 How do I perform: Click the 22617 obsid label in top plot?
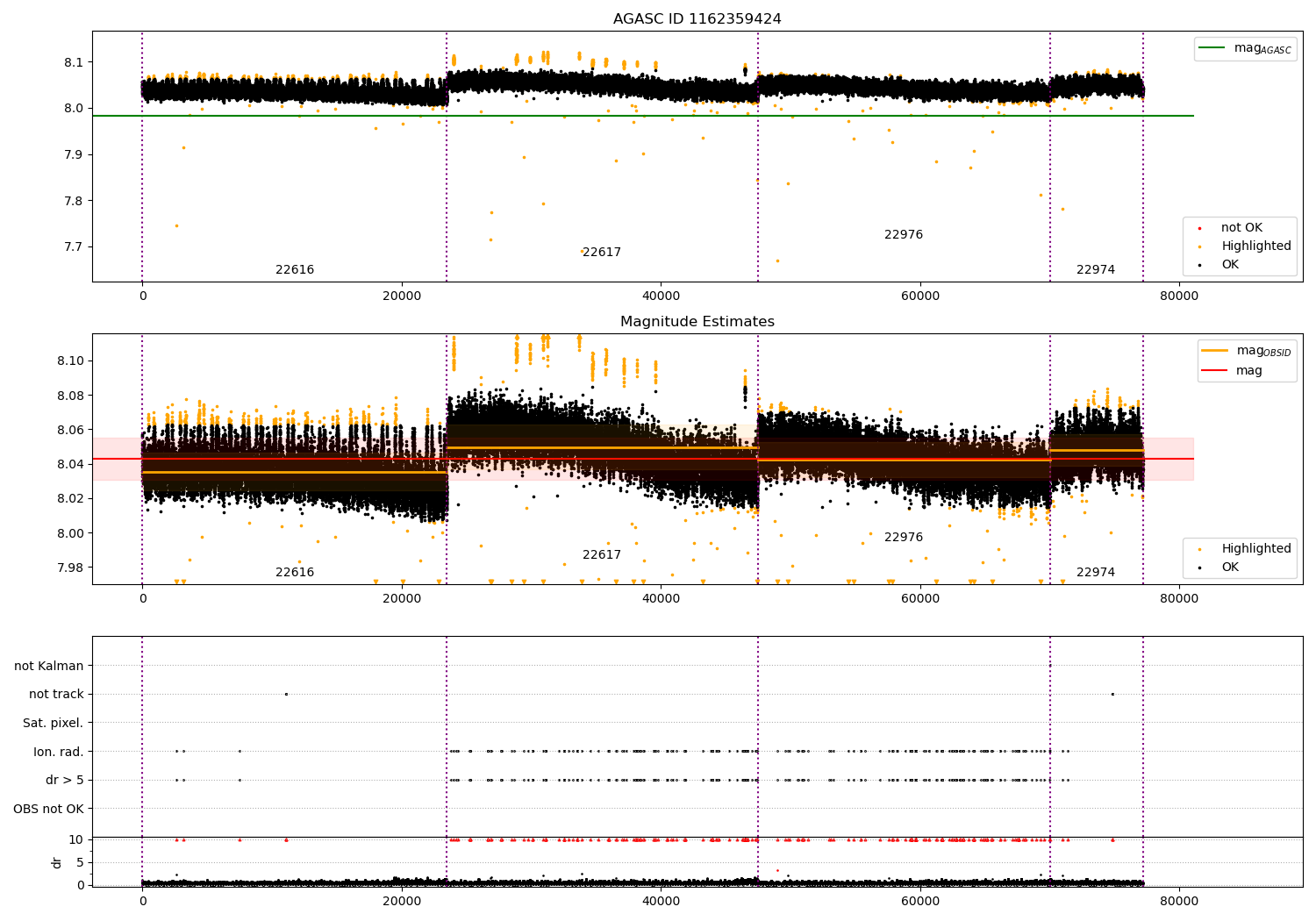point(602,253)
